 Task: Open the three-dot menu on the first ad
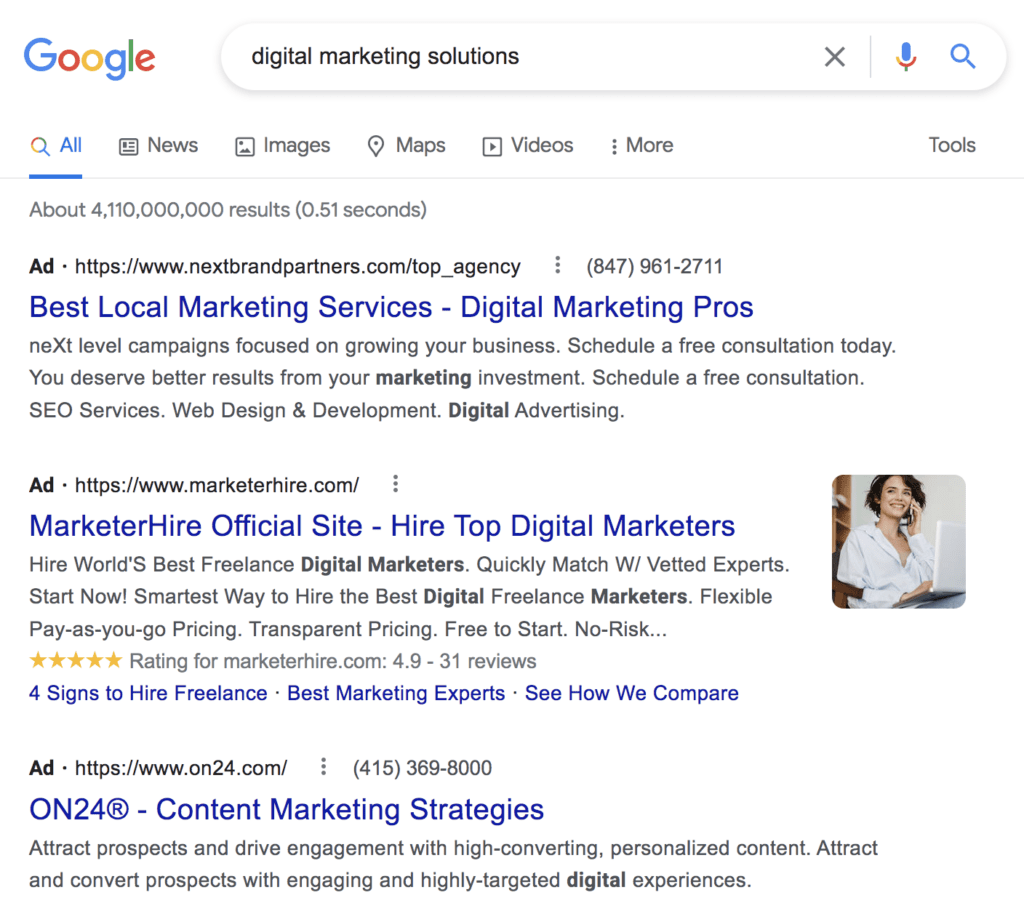point(557,265)
